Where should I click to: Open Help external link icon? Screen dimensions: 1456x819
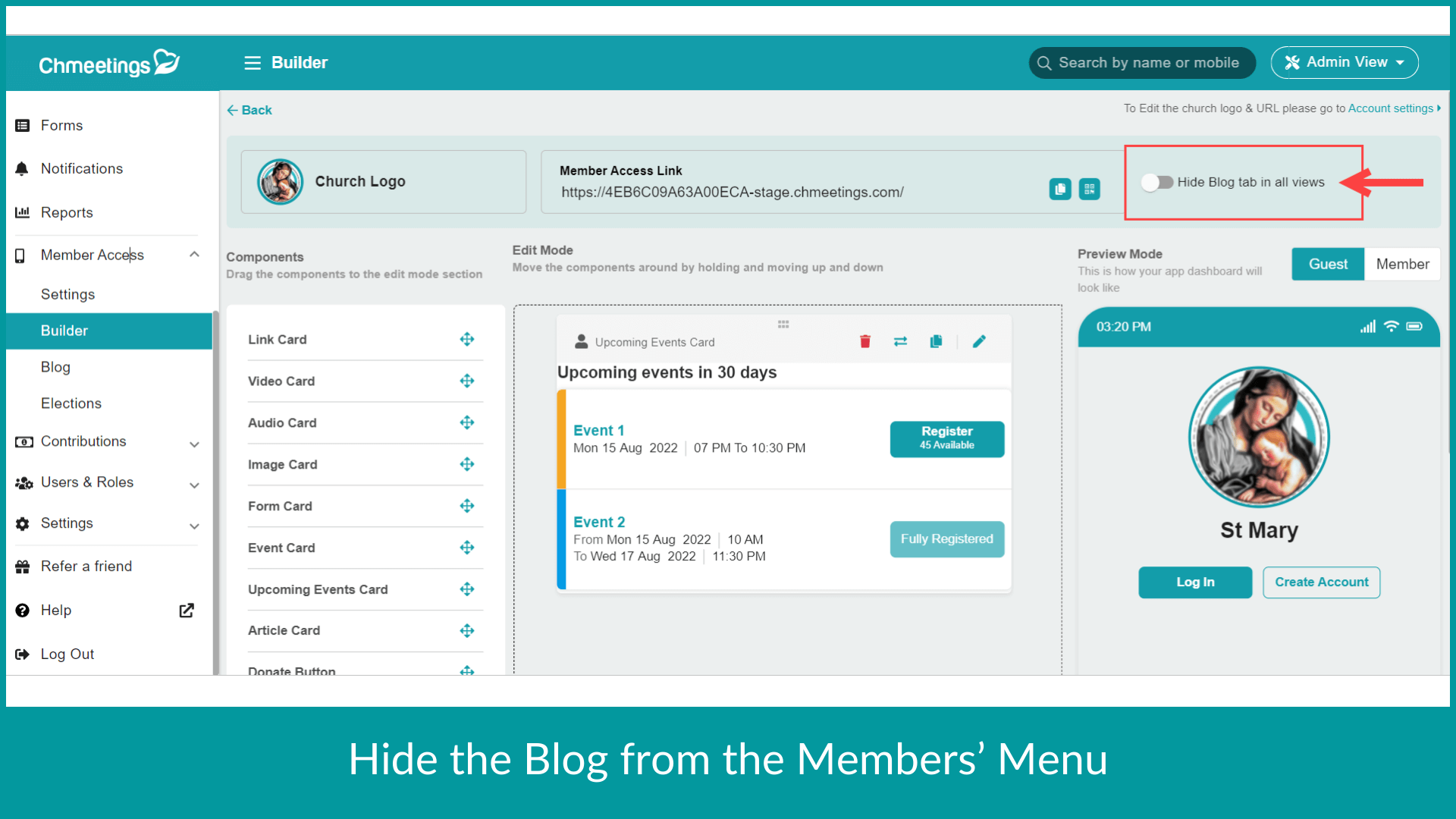pyautogui.click(x=187, y=610)
